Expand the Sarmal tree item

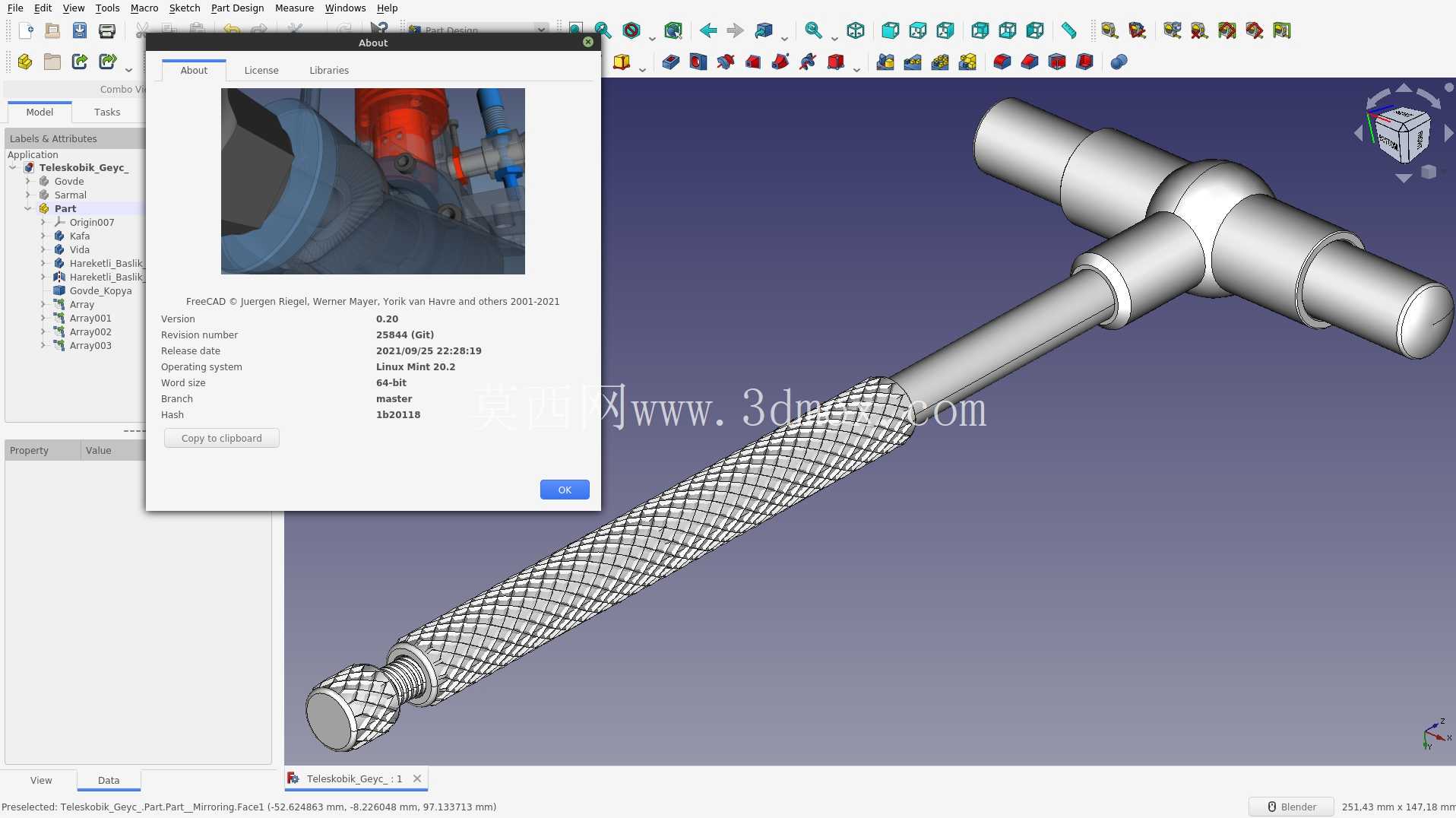pos(28,195)
